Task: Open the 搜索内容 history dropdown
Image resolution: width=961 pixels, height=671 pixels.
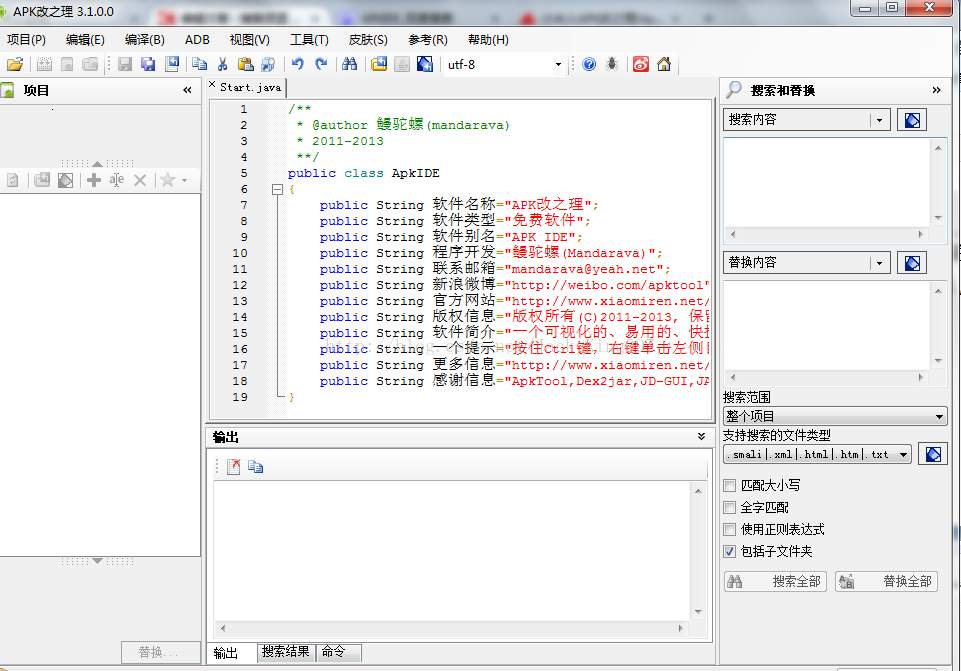Action: (x=879, y=120)
